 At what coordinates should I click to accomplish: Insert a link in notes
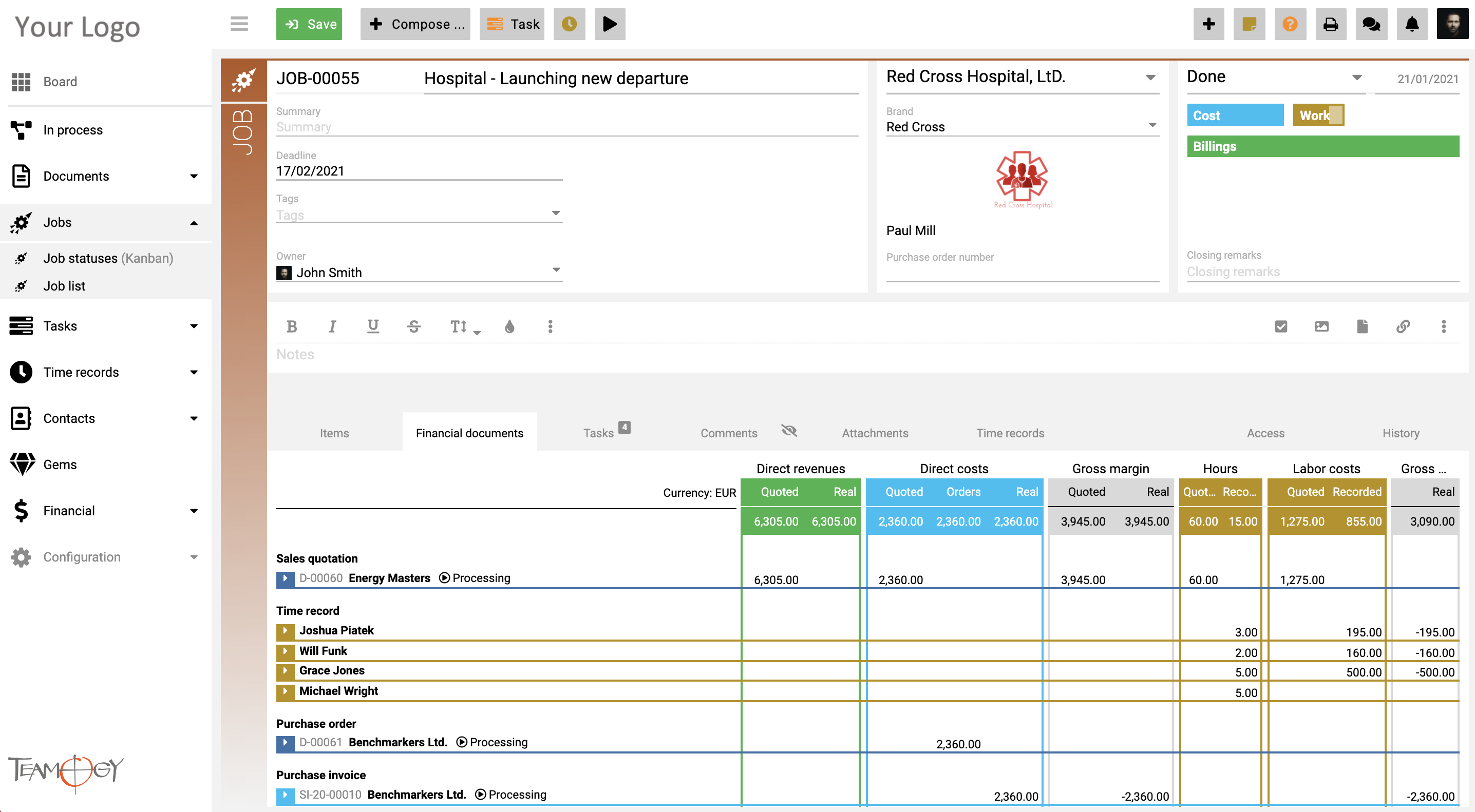point(1403,326)
